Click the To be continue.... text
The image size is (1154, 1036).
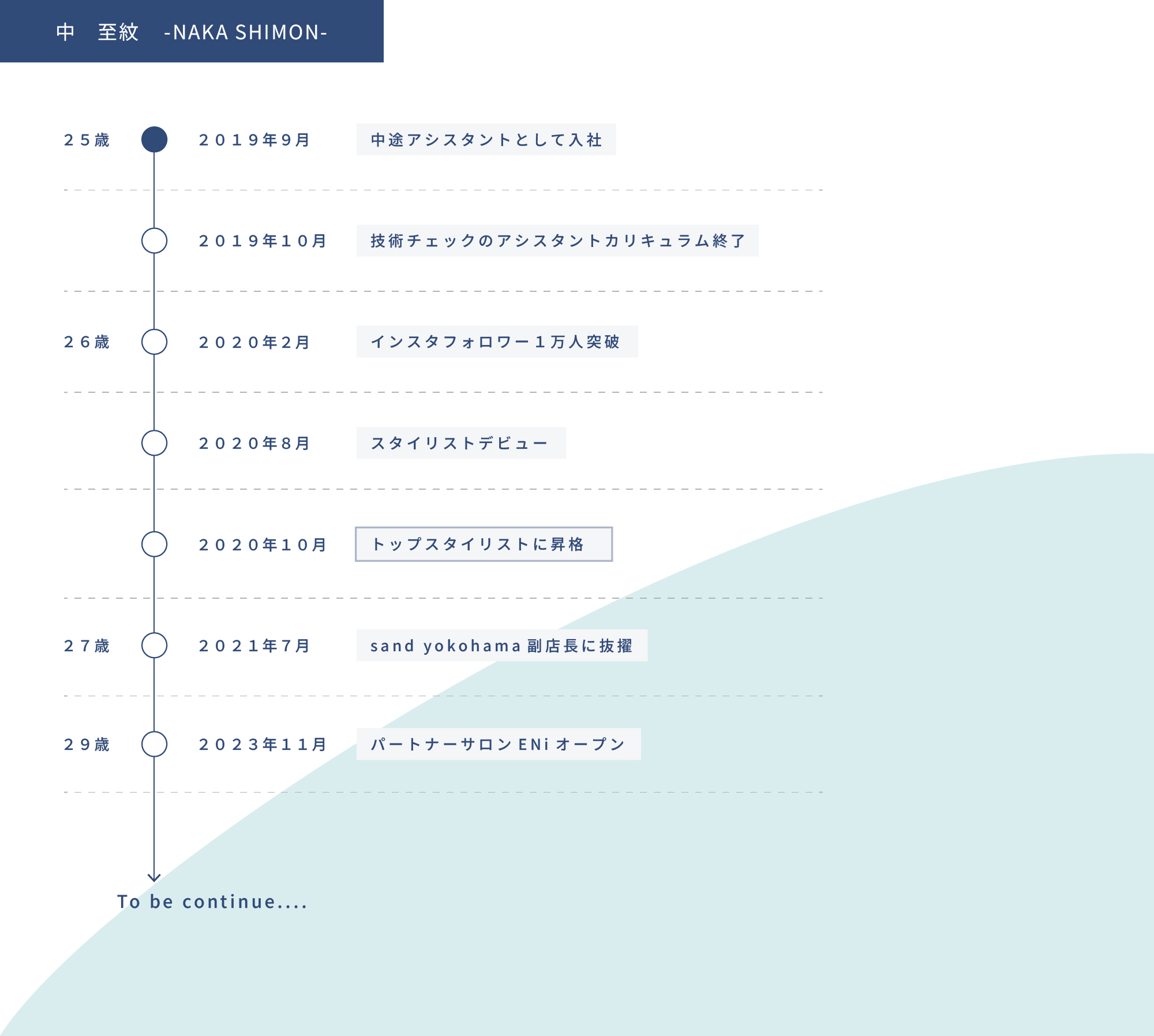(212, 902)
